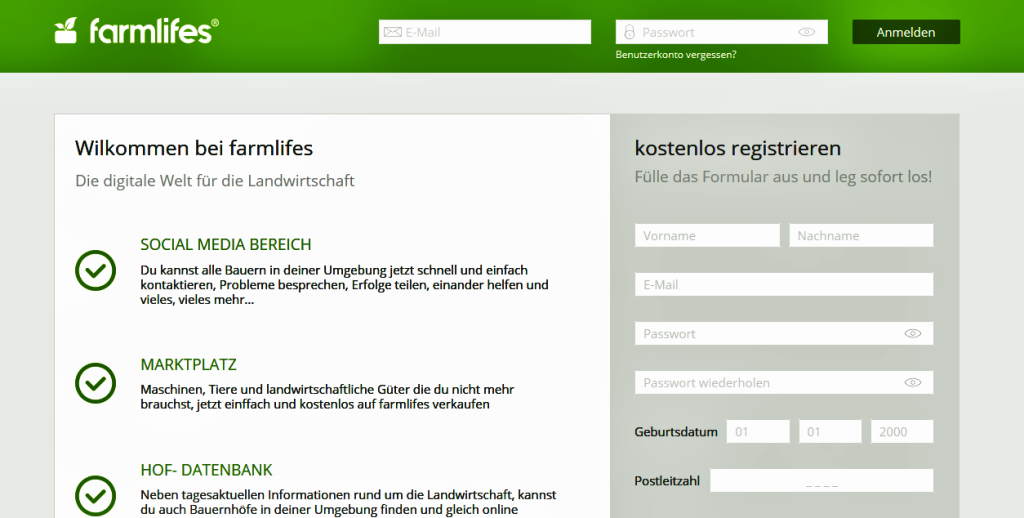The width and height of the screenshot is (1024, 518).
Task: Select the Geburtsdatum year field showing 2000
Action: point(902,432)
